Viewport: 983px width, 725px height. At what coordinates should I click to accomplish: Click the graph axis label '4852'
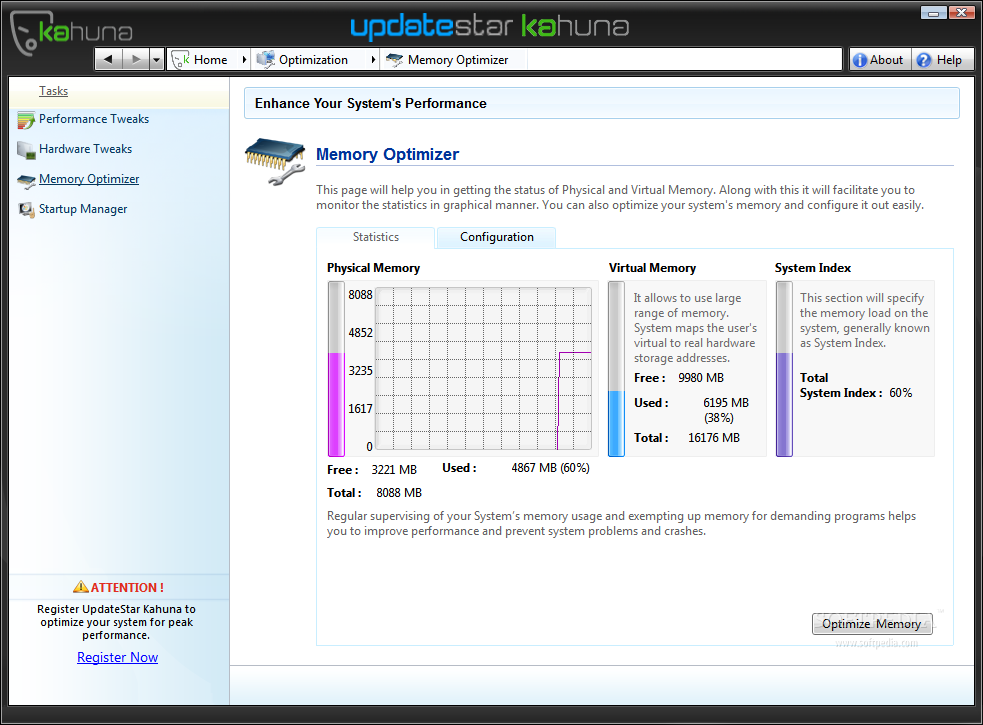[x=360, y=332]
